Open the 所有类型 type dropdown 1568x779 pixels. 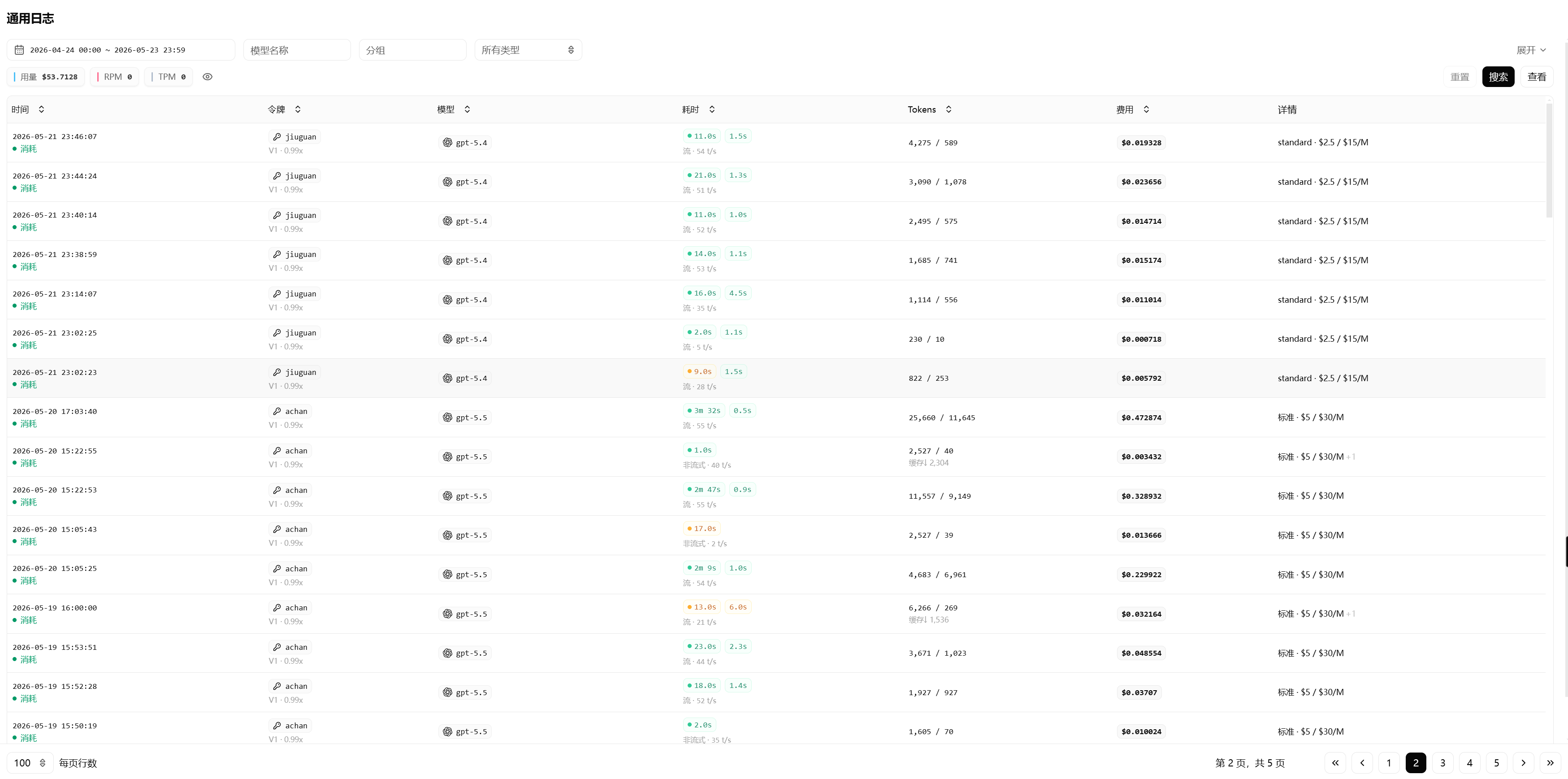(528, 50)
